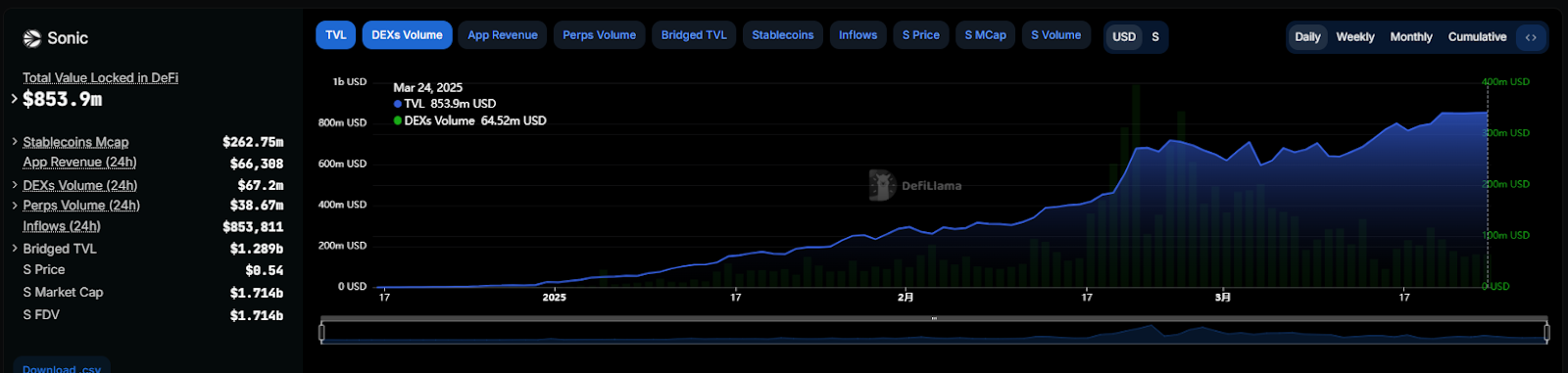
Task: Click the Total Value Locked in DeFi label
Action: 101,78
